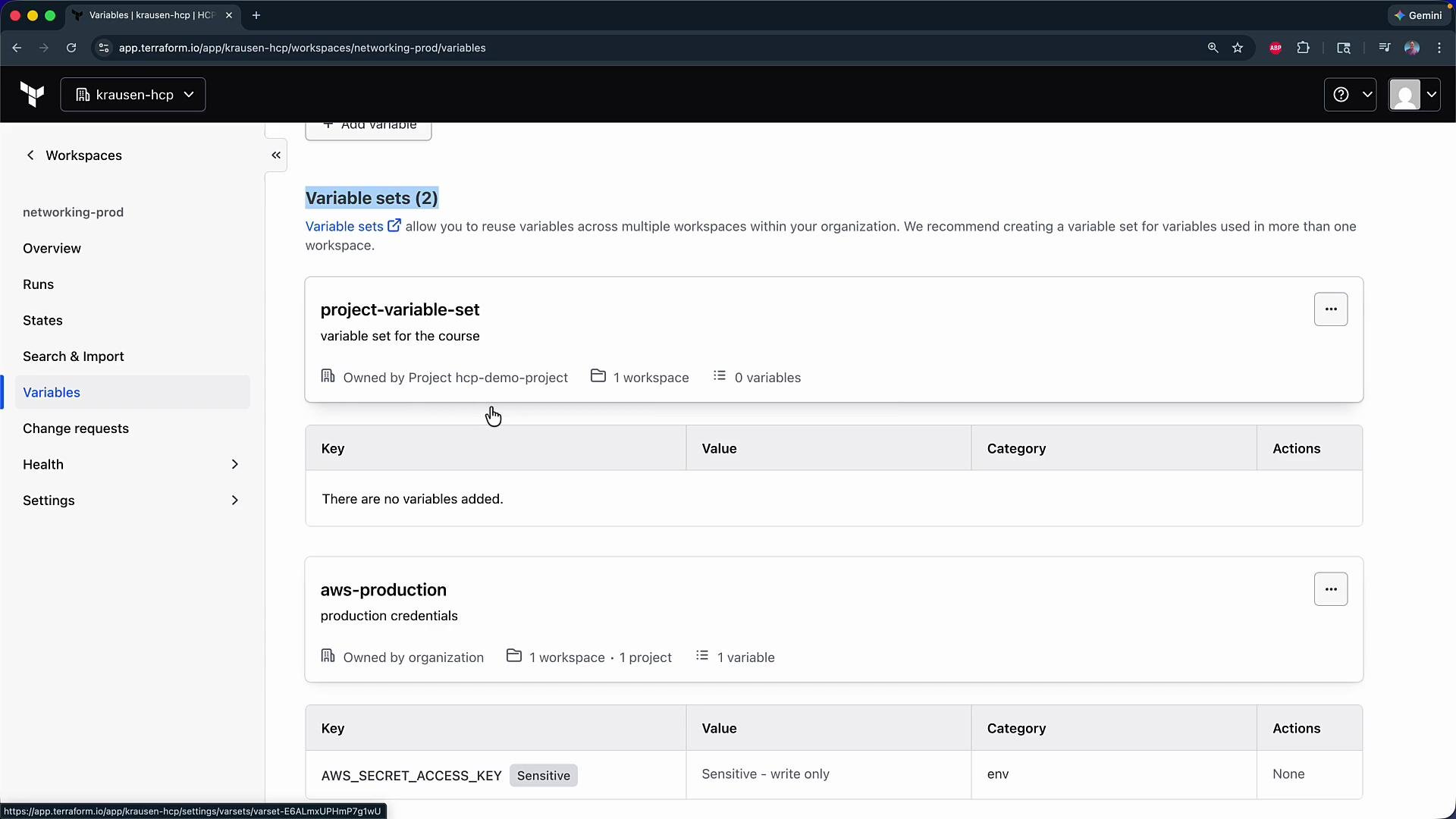The width and height of the screenshot is (1456, 819).
Task: Select the Variables | krausen-hcp tab
Action: tap(152, 15)
